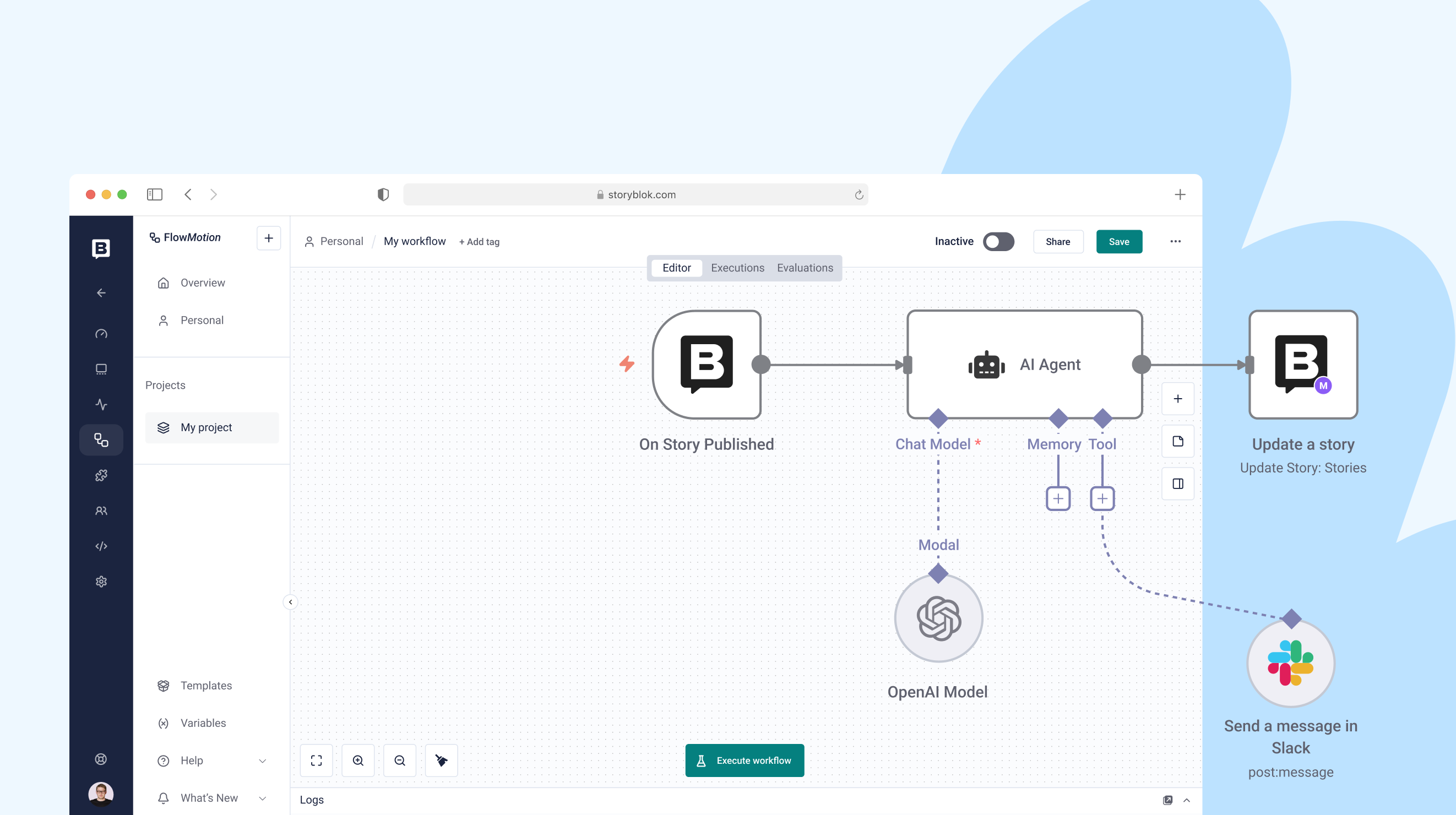This screenshot has width=1456, height=815.
Task: Add a sticky note from canvas sidebar
Action: point(1178,441)
